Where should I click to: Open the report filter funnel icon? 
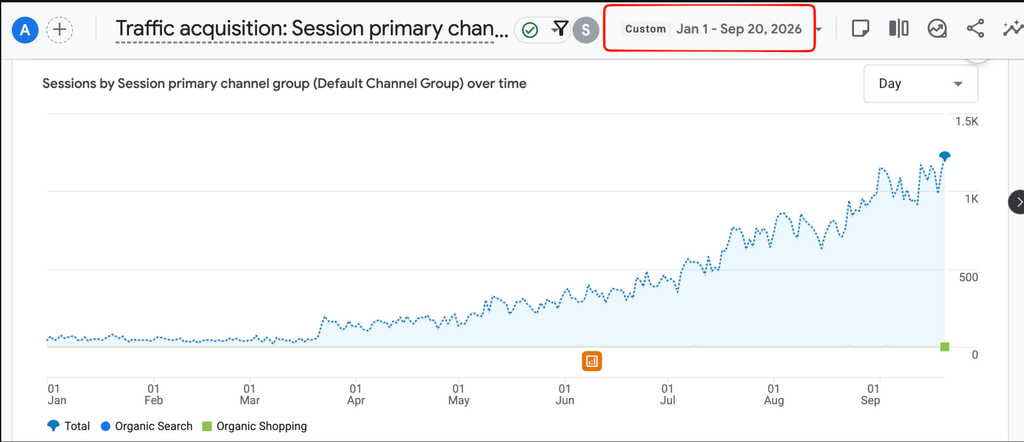point(560,28)
